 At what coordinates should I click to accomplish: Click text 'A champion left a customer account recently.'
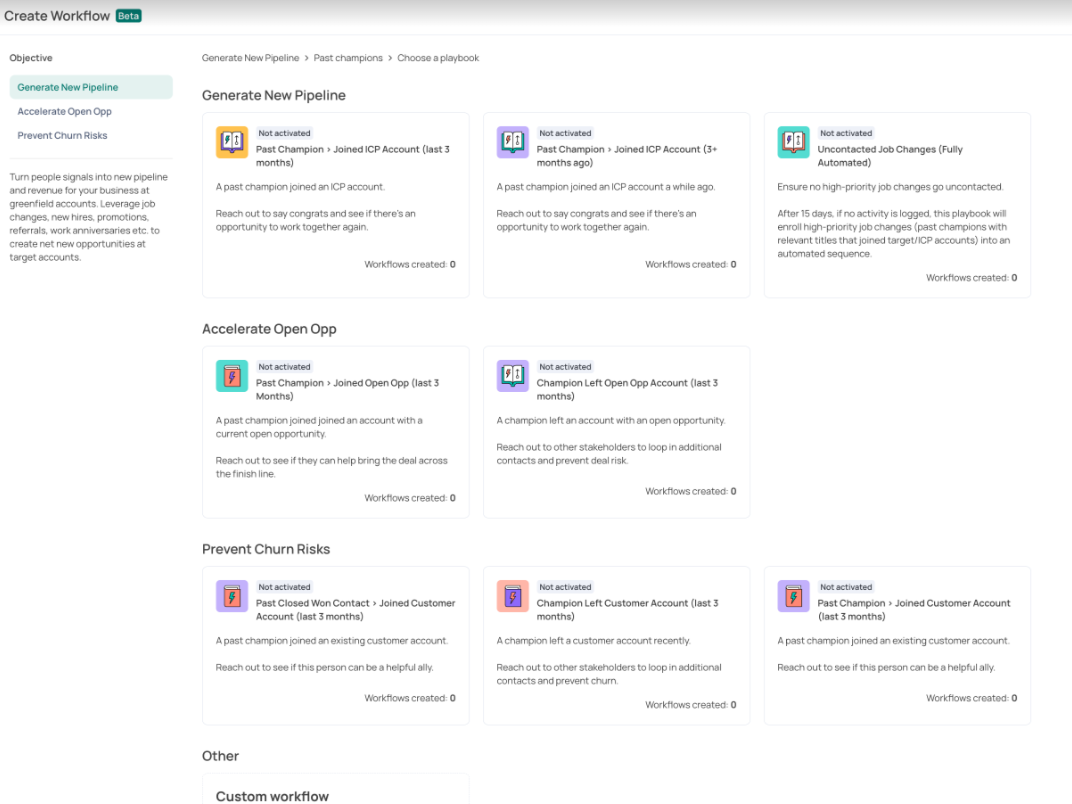(x=593, y=641)
